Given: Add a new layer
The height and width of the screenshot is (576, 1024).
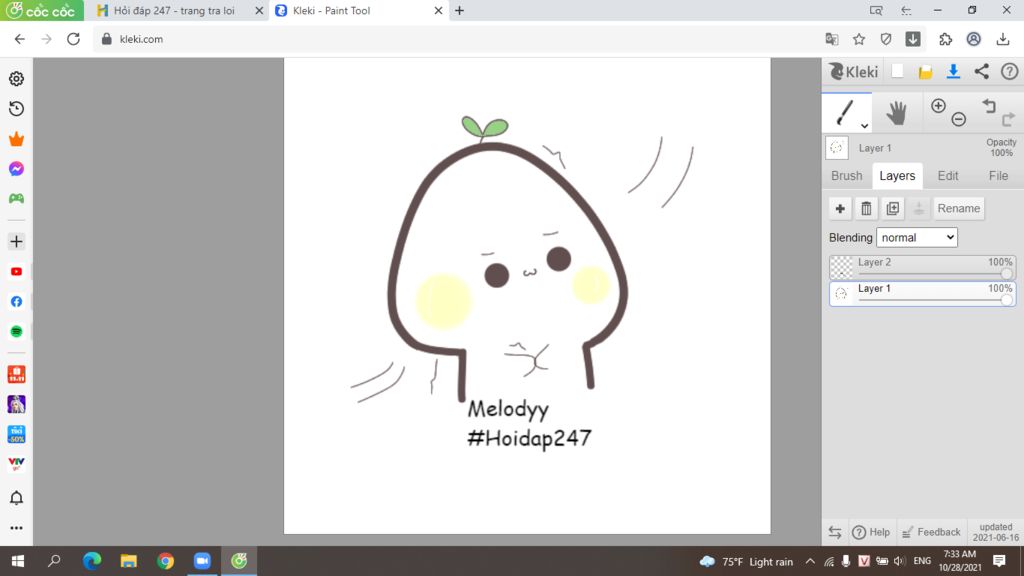Looking at the screenshot, I should (x=840, y=208).
